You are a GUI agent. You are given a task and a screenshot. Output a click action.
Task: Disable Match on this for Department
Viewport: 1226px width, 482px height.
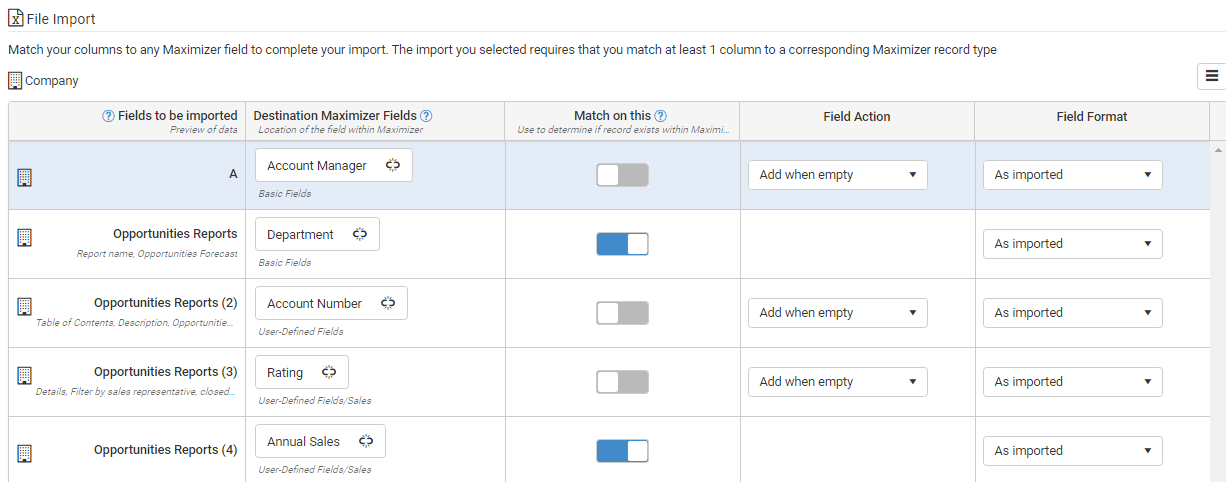(623, 244)
